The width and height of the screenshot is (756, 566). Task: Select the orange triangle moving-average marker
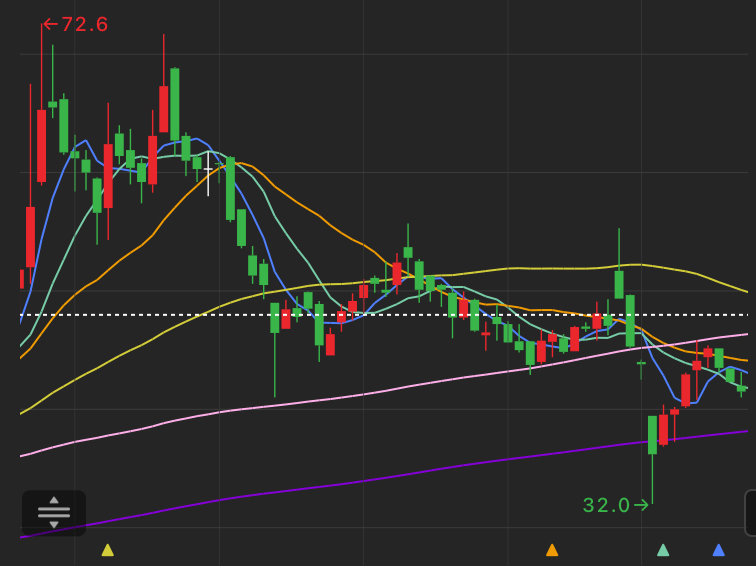pos(552,550)
